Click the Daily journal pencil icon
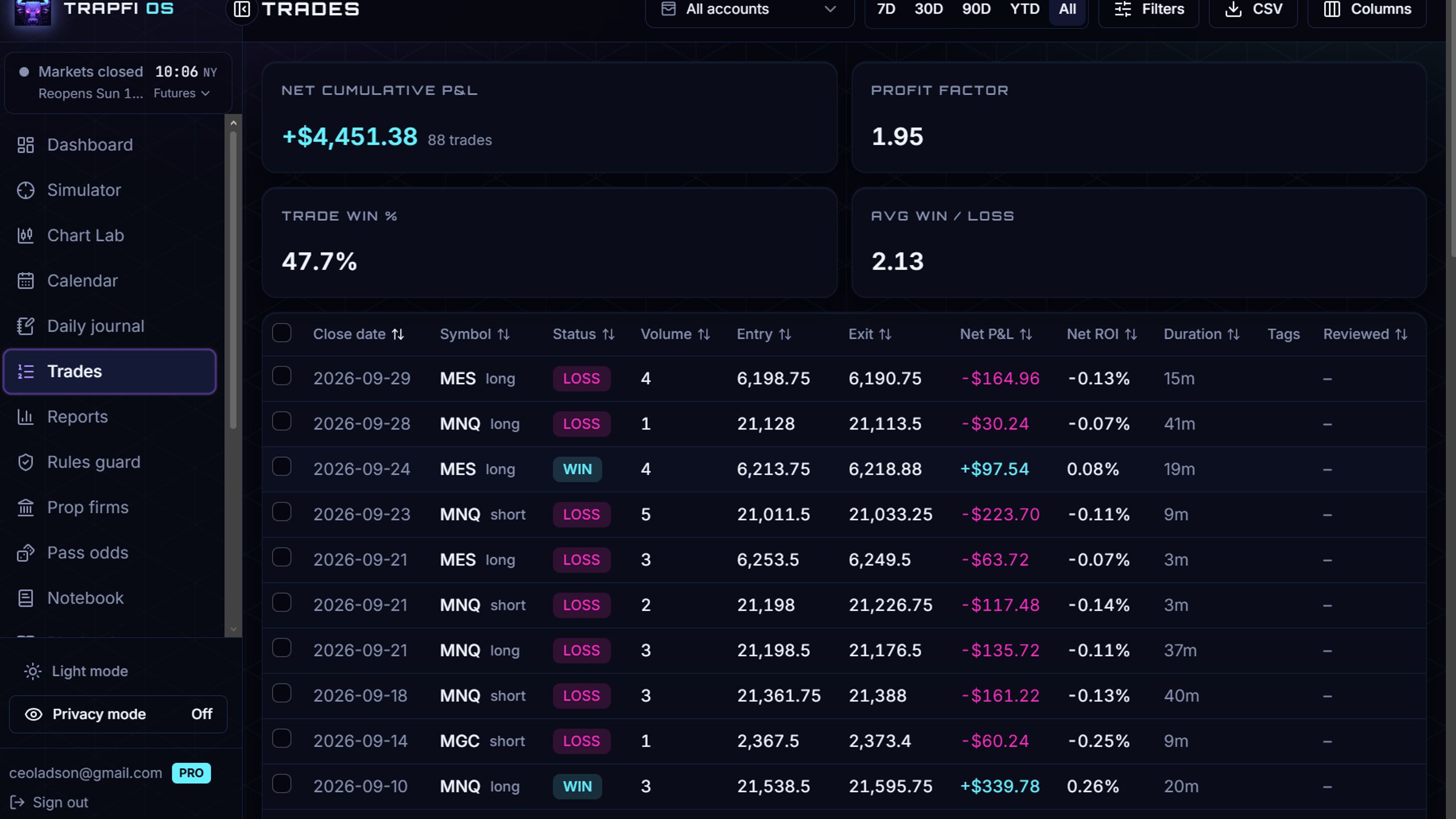Viewport: 1456px width, 819px height. (26, 326)
